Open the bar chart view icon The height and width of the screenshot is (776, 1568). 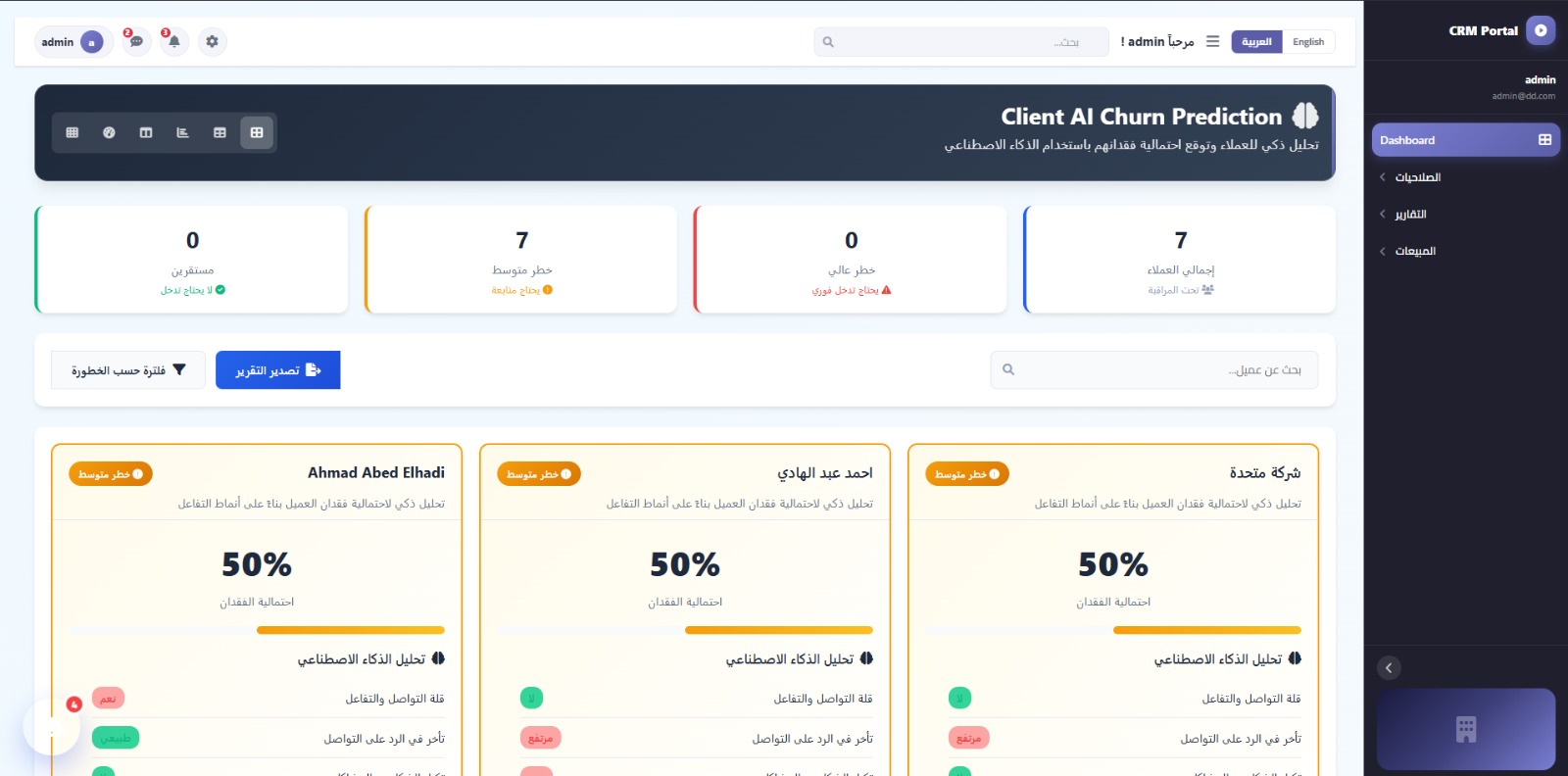point(182,132)
